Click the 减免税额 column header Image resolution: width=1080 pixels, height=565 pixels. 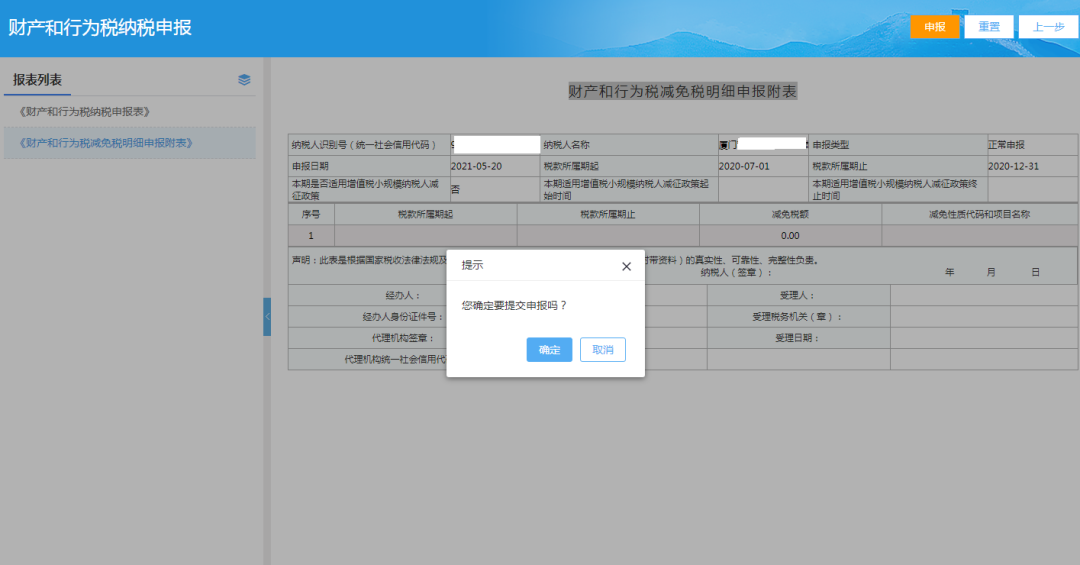pyautogui.click(x=790, y=214)
